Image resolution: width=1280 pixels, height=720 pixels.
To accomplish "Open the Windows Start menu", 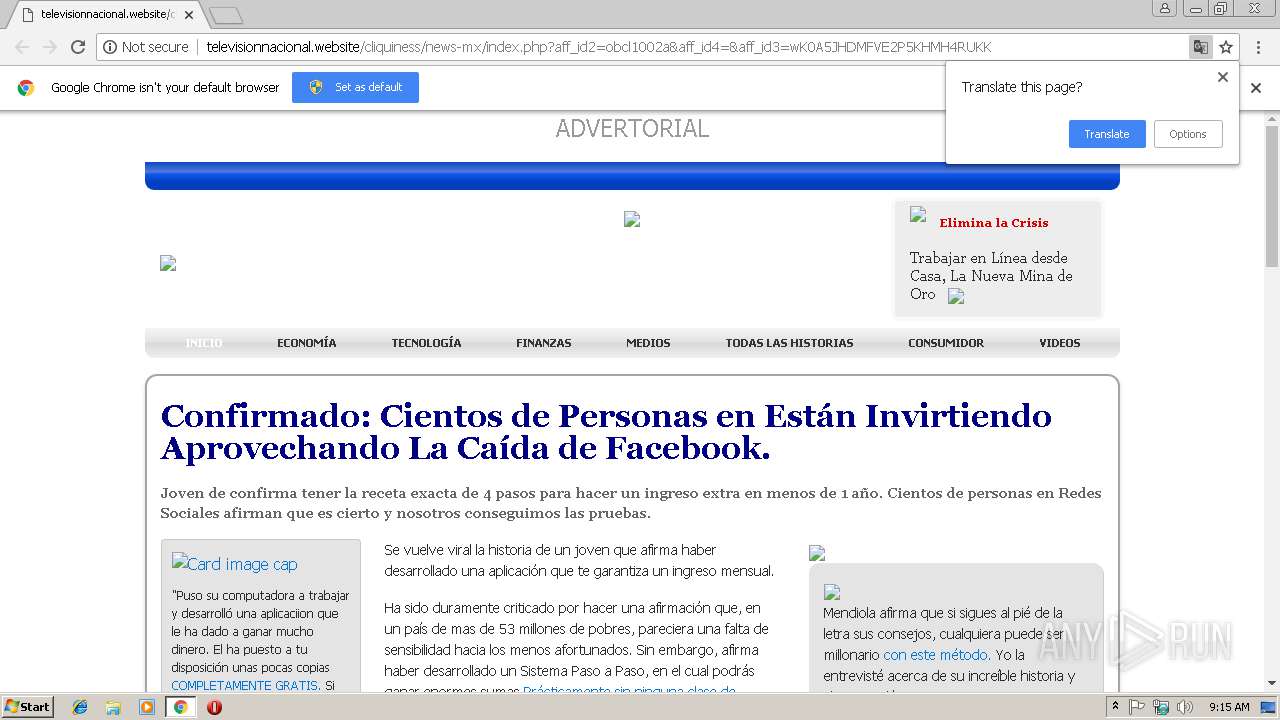I will pyautogui.click(x=28, y=707).
